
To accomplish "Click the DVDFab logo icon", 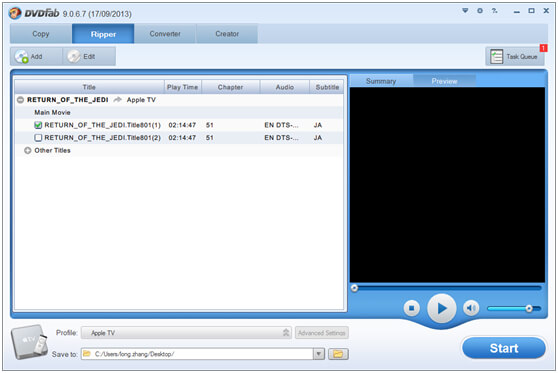I will (x=15, y=13).
